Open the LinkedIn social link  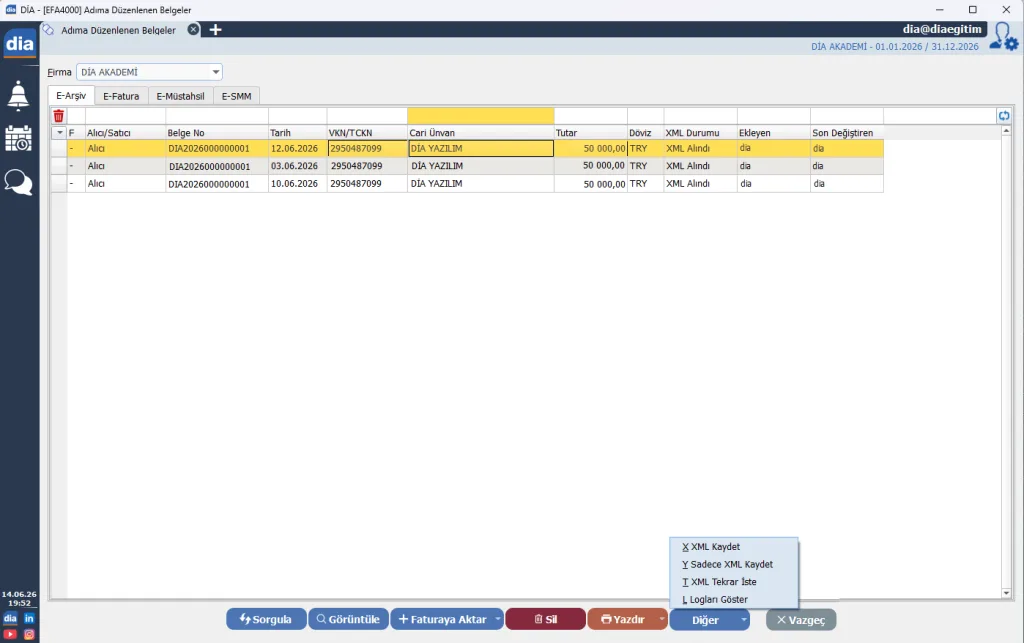pyautogui.click(x=29, y=618)
